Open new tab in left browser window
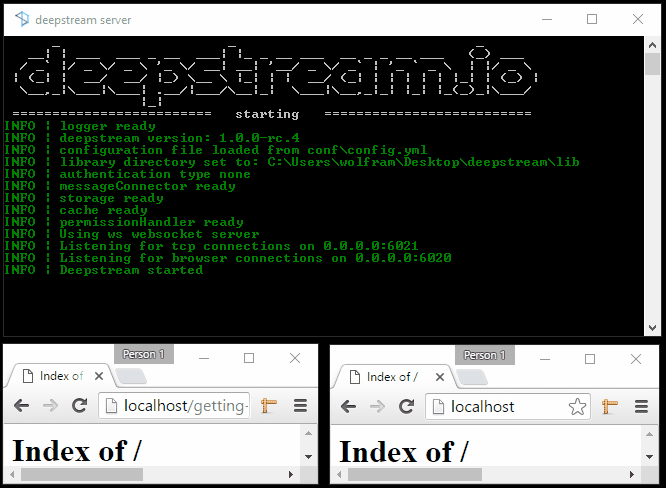The image size is (666, 488). pos(131,376)
